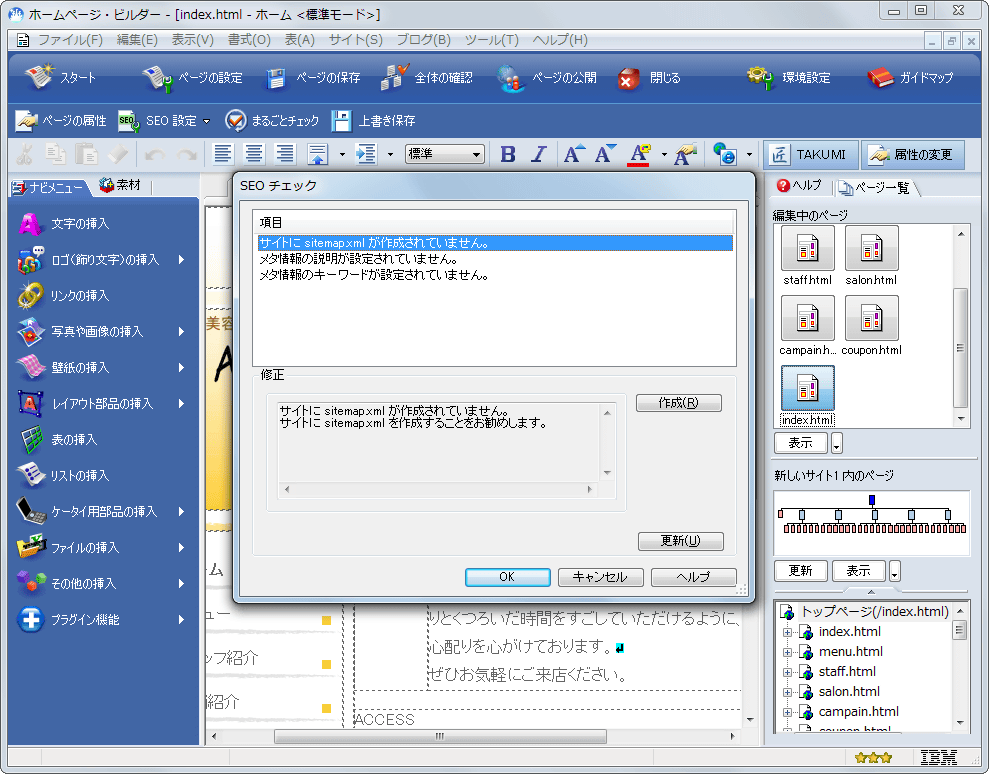Align text left in formatting toolbar
Image resolution: width=989 pixels, height=774 pixels.
pyautogui.click(x=223, y=154)
